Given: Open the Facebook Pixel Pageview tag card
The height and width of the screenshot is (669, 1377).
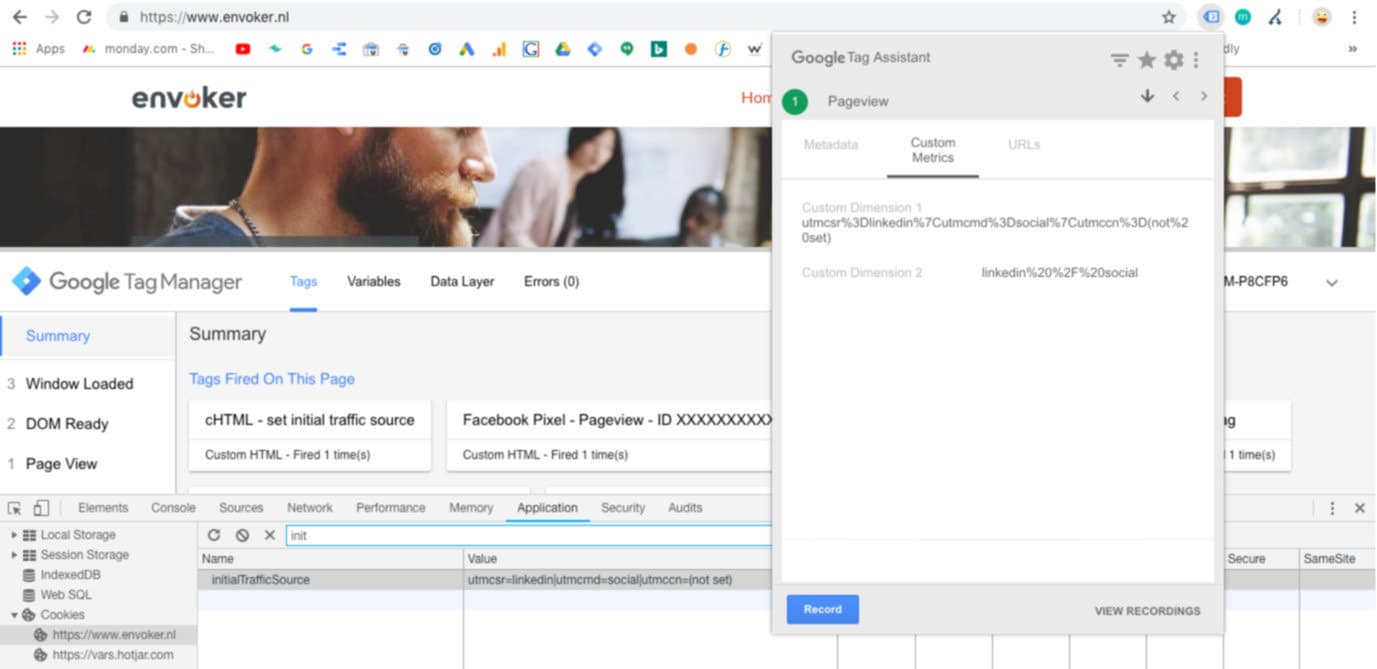Looking at the screenshot, I should pyautogui.click(x=610, y=436).
